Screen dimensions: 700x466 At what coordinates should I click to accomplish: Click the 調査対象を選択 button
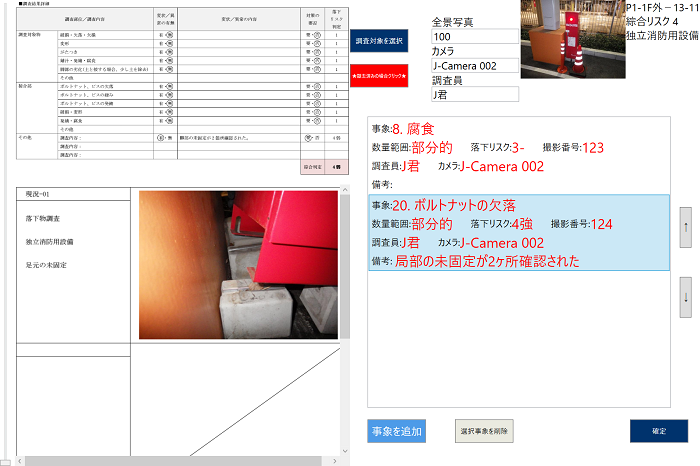coord(379,41)
